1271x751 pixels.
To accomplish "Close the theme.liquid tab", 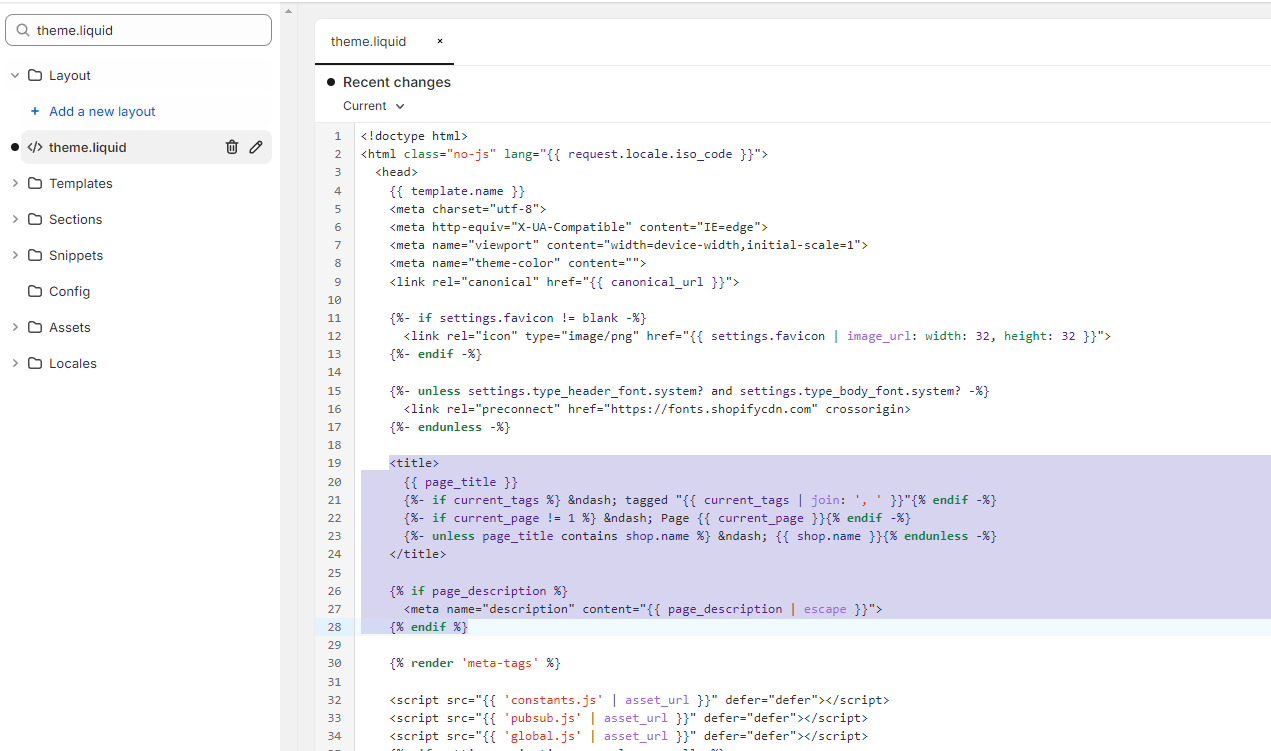I will 439,41.
